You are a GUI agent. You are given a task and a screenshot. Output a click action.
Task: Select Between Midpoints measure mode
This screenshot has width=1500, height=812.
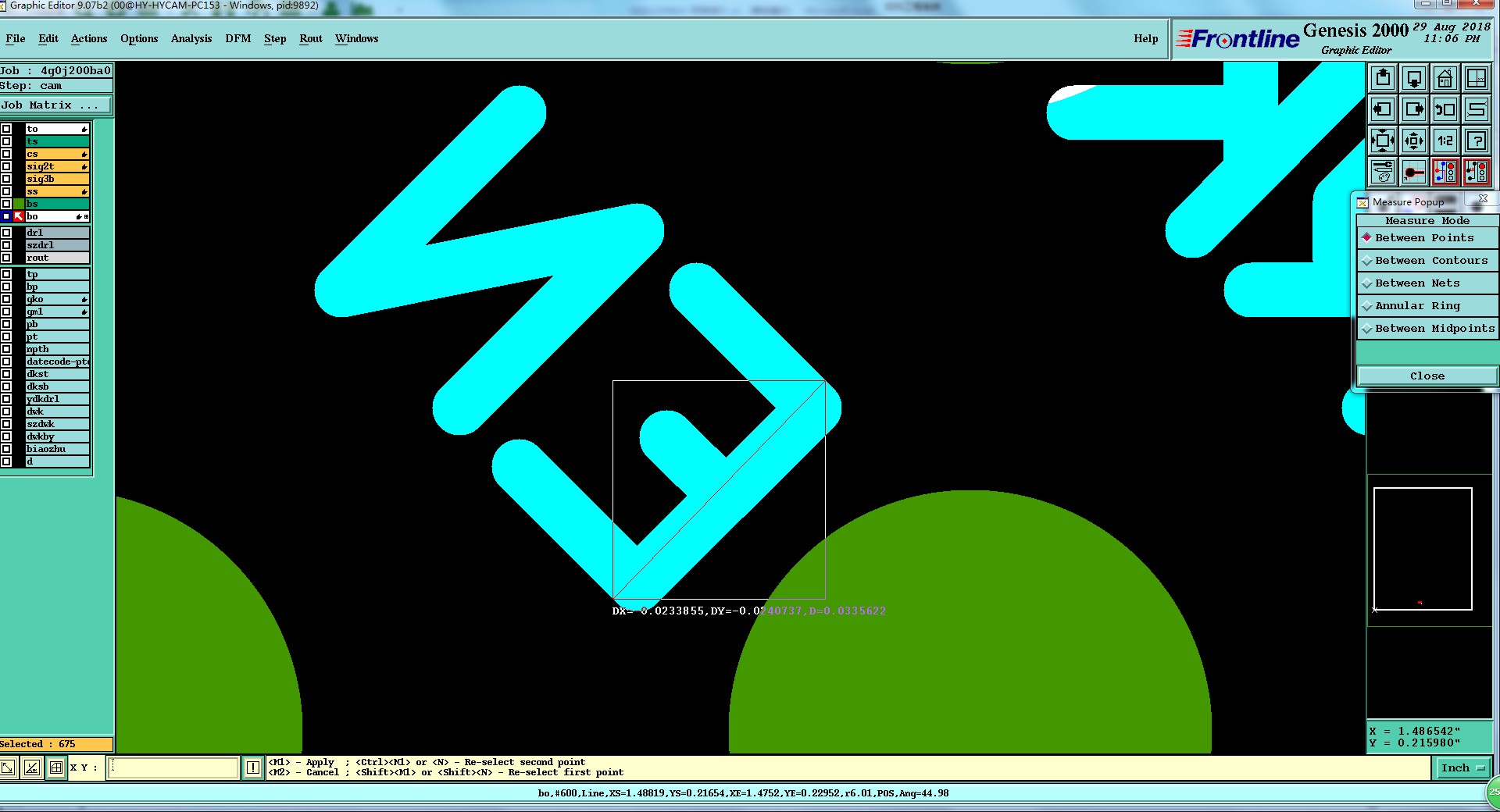tap(1427, 328)
